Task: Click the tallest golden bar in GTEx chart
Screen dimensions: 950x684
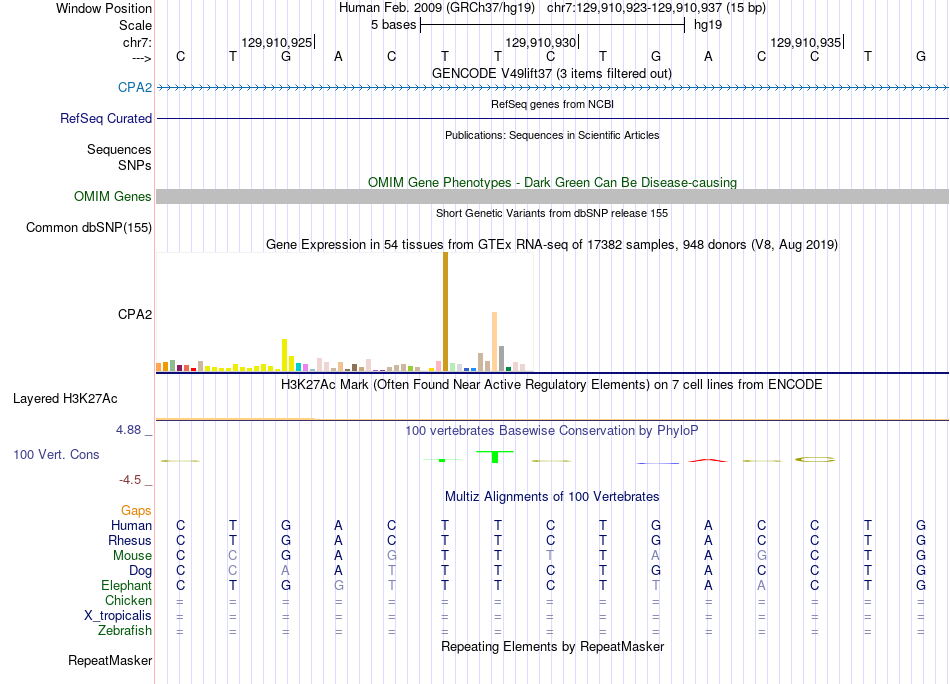Action: pos(445,311)
